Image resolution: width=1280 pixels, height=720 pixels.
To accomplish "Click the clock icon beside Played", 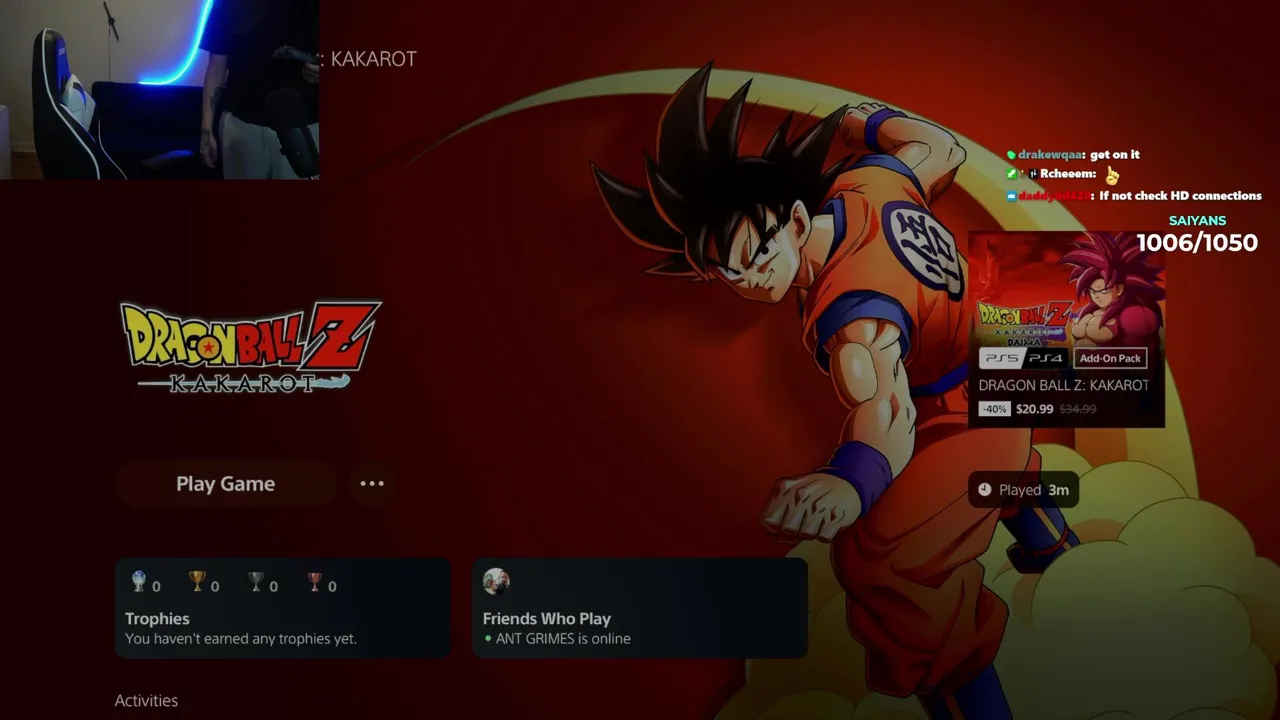I will [x=984, y=490].
